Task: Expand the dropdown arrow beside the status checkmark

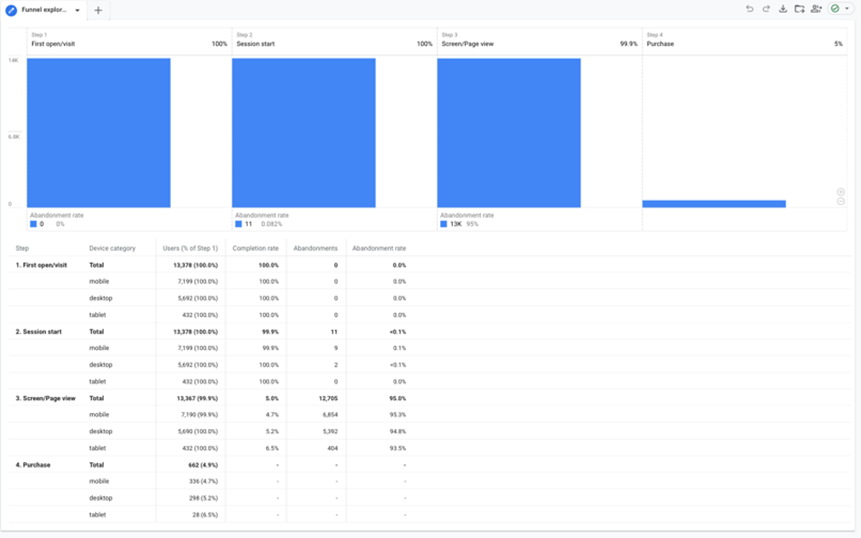Action: click(847, 9)
